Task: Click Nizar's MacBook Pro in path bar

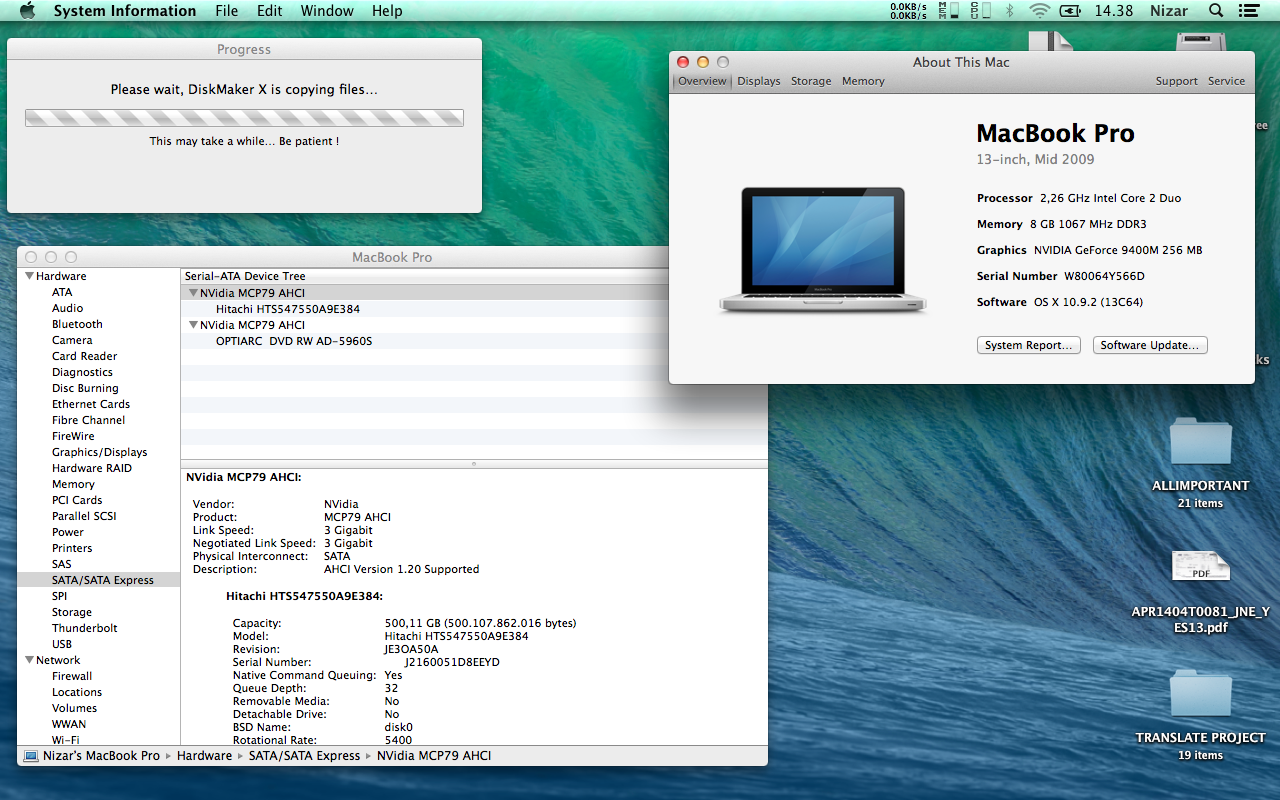Action: coord(101,756)
